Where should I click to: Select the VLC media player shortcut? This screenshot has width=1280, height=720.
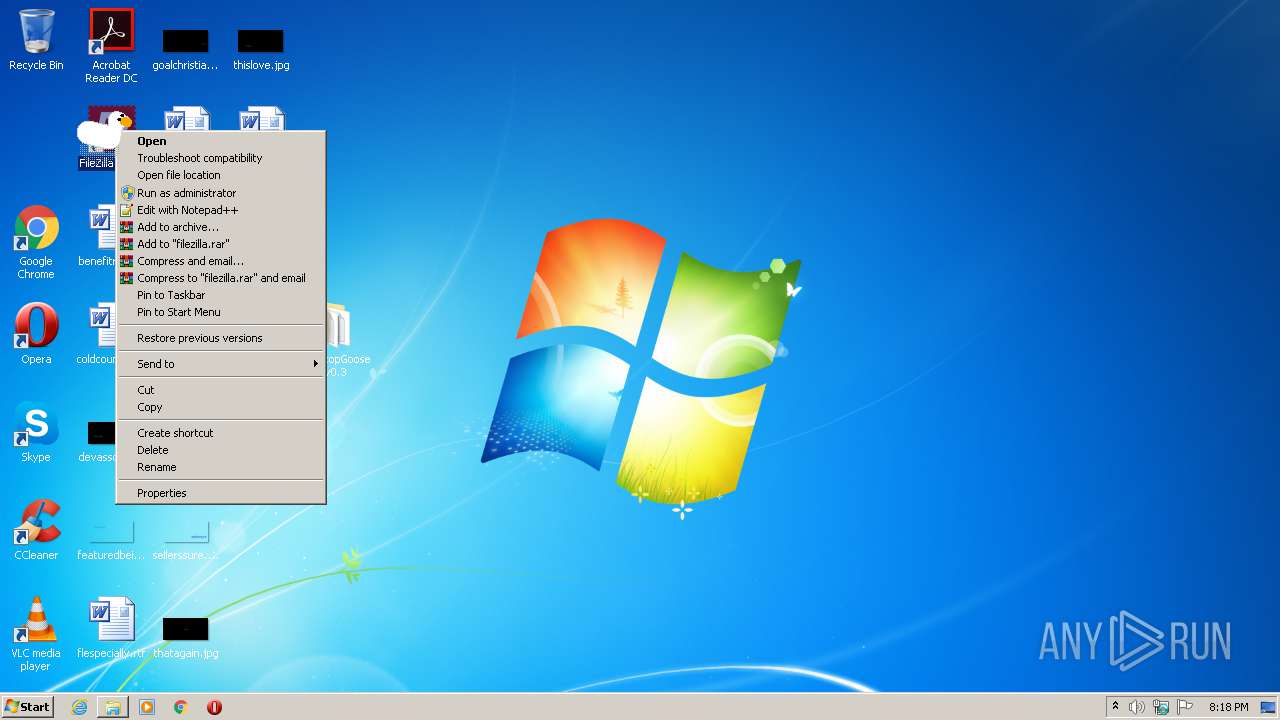pos(36,634)
